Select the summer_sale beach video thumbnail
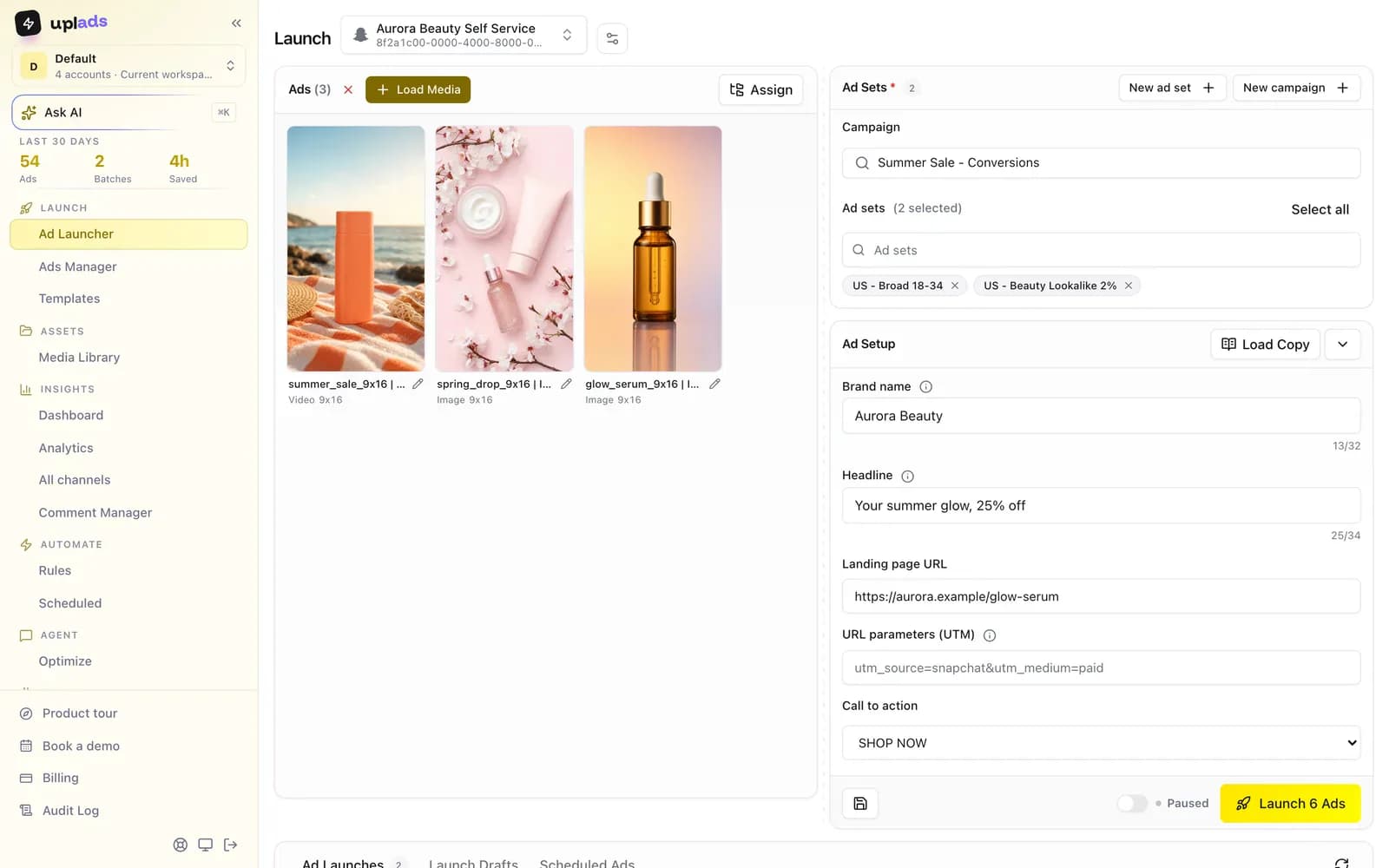1389x868 pixels. [356, 249]
